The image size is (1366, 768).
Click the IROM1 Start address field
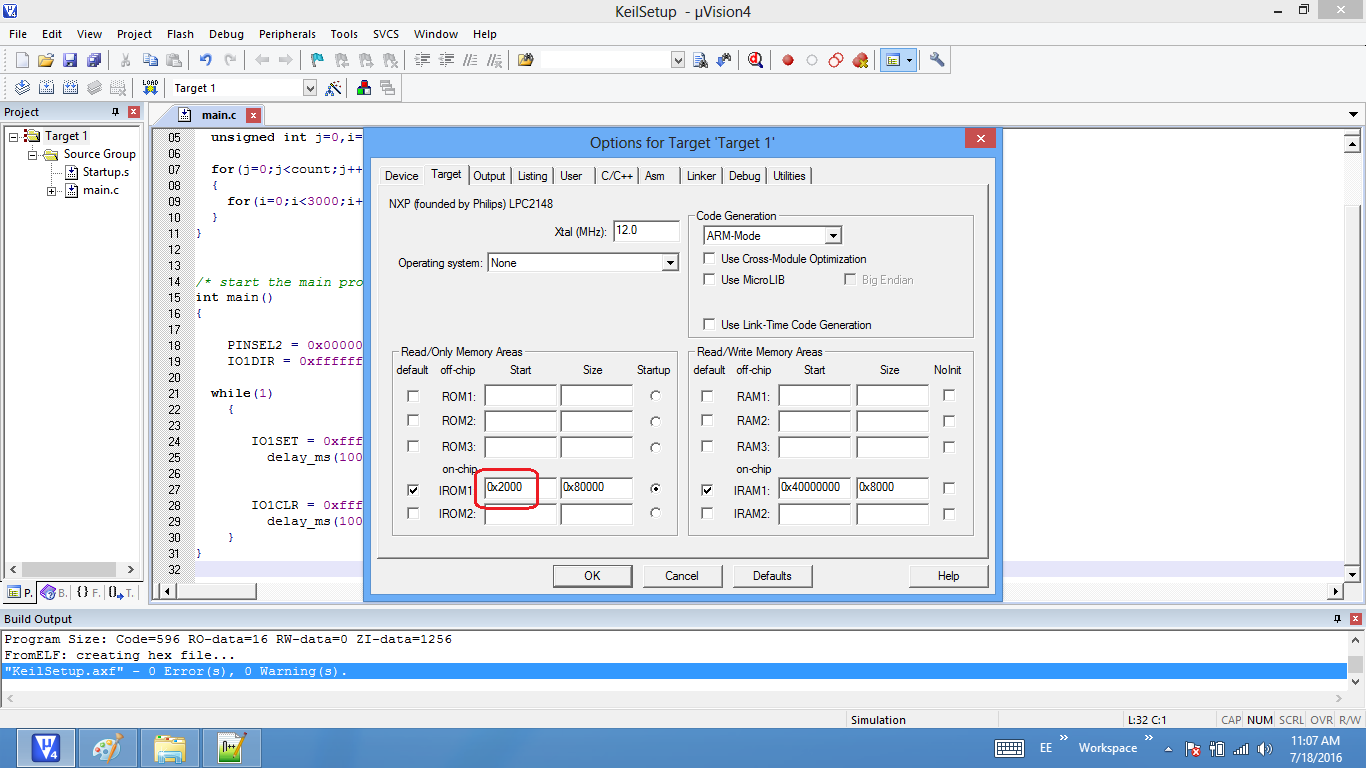coord(519,488)
